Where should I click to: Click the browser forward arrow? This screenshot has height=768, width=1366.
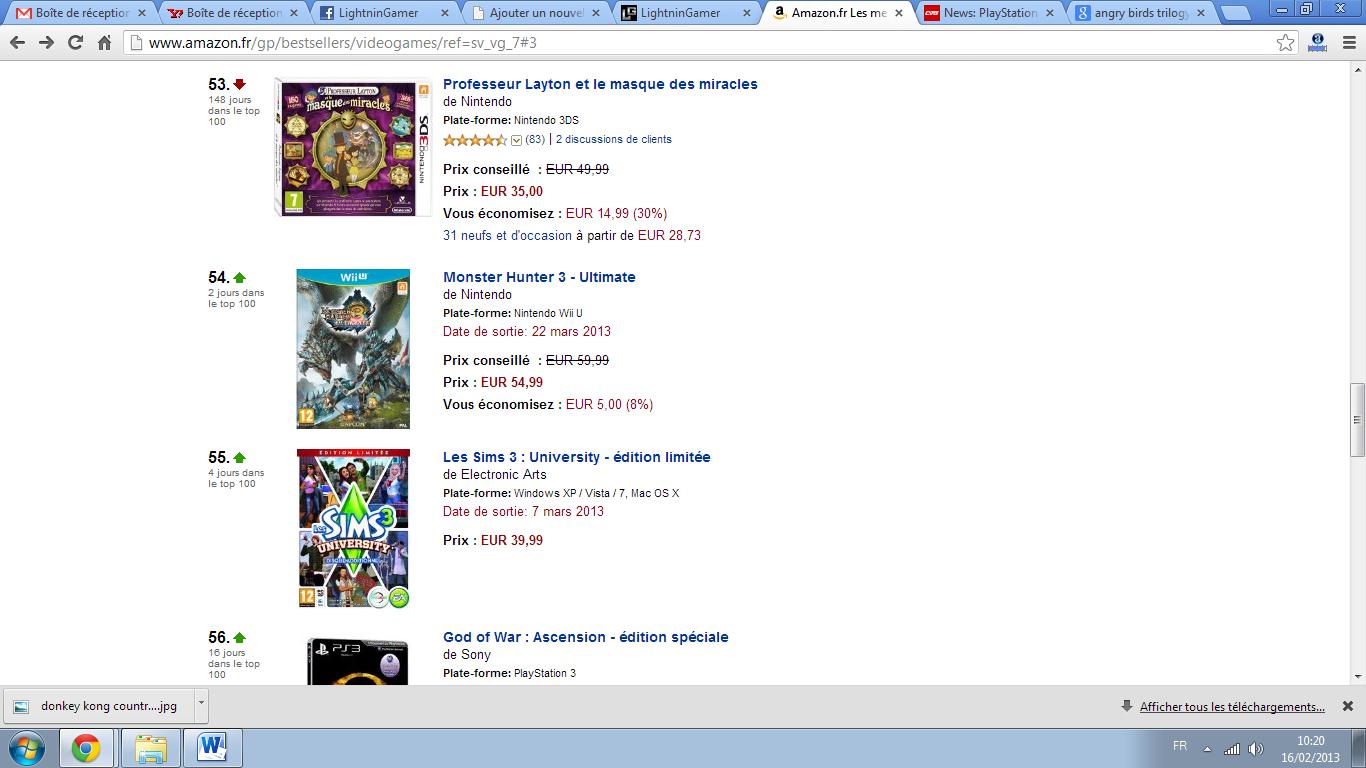[x=46, y=43]
